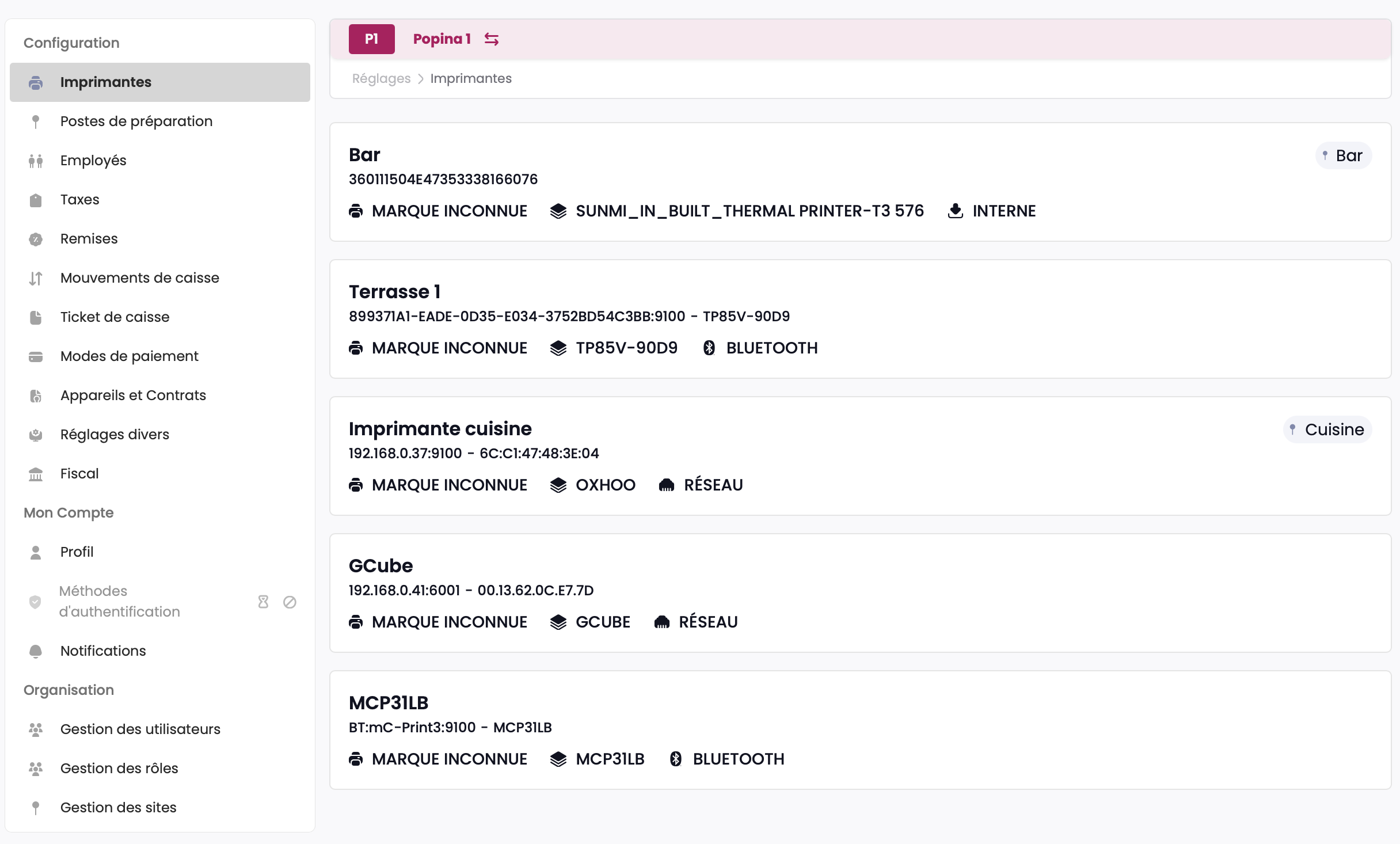Open the Terrasse 1 printer title
Image resolution: width=1400 pixels, height=844 pixels.
click(x=395, y=292)
